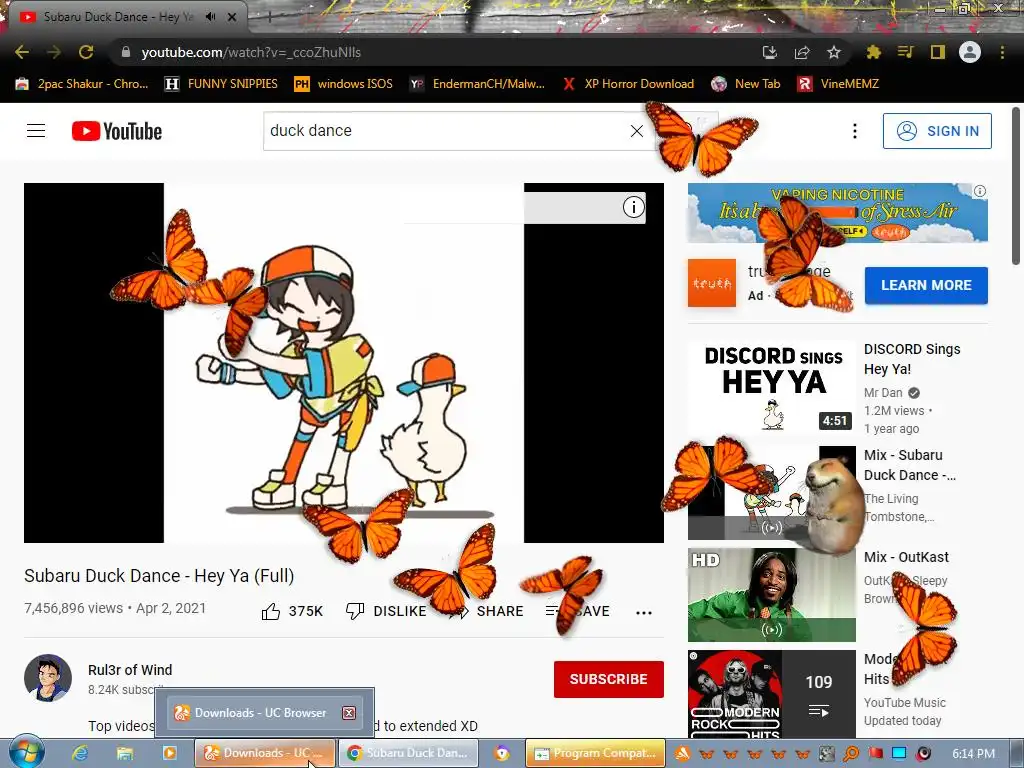Open the magnifier tray icon
Image resolution: width=1024 pixels, height=768 pixels.
[851, 754]
